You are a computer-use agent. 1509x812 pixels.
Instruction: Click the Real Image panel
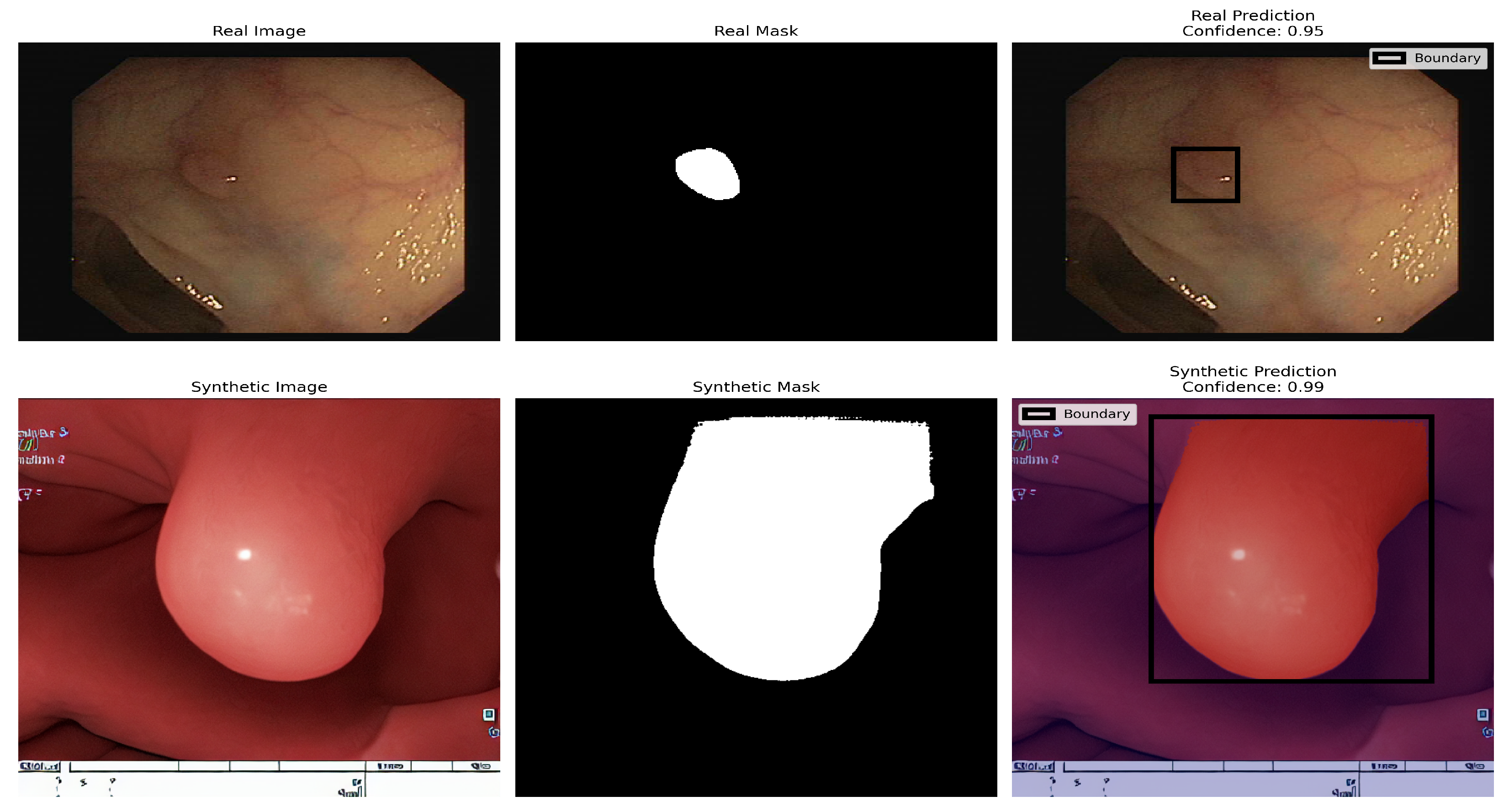[x=259, y=191]
